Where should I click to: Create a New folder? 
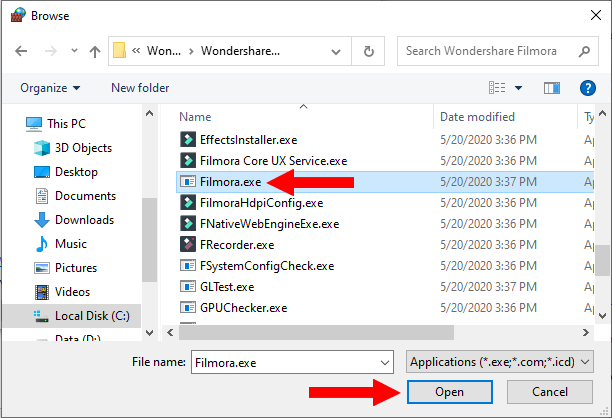point(140,88)
